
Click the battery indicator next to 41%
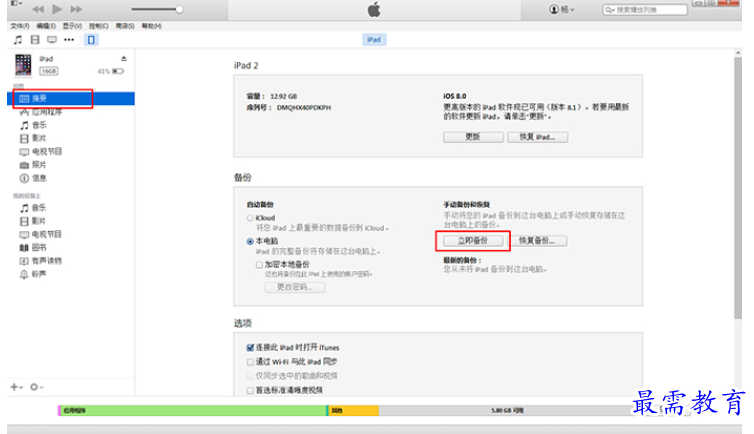118,71
